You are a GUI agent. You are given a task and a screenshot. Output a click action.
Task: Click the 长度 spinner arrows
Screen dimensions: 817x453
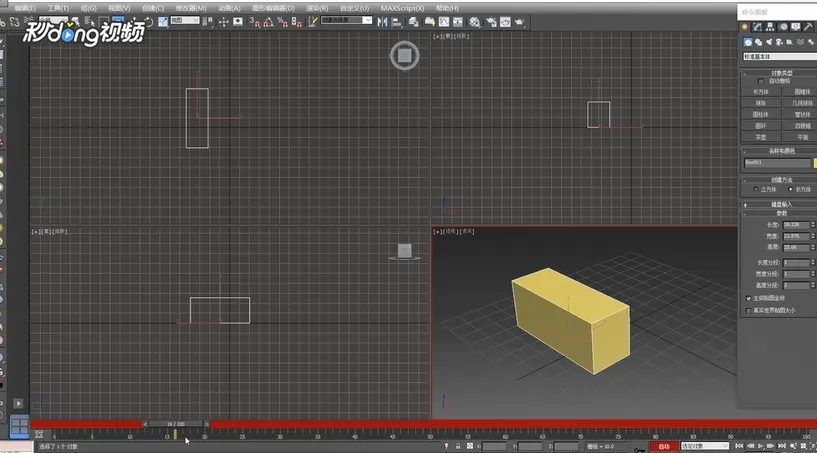[x=812, y=225]
